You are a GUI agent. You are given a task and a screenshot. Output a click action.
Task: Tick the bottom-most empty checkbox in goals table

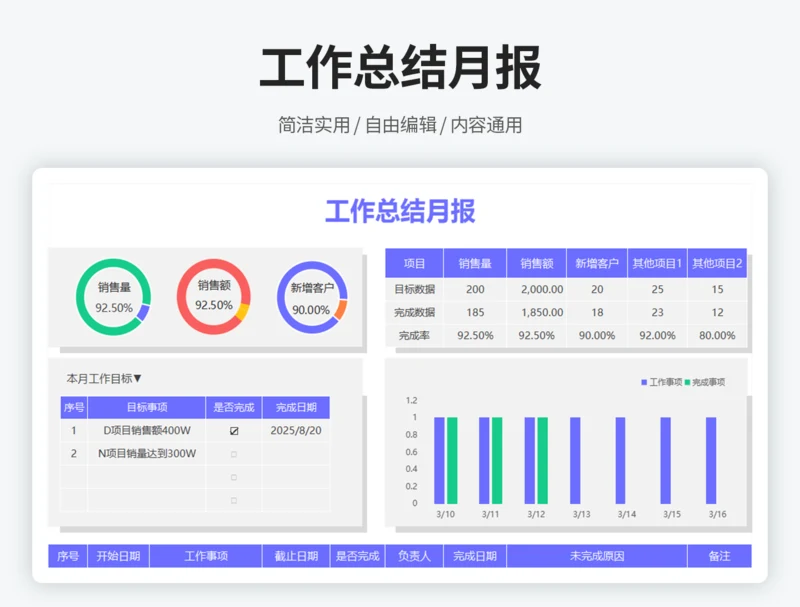pos(234,500)
